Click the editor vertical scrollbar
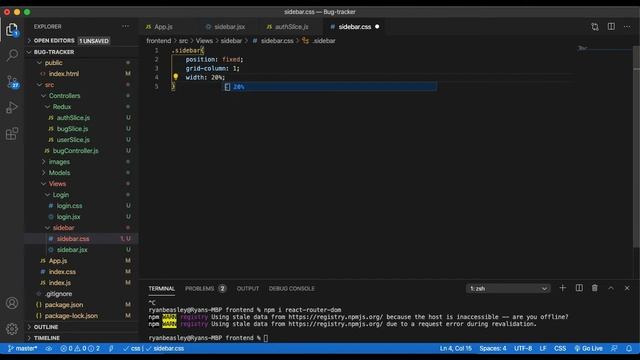This screenshot has height=360, width=640. (636, 147)
